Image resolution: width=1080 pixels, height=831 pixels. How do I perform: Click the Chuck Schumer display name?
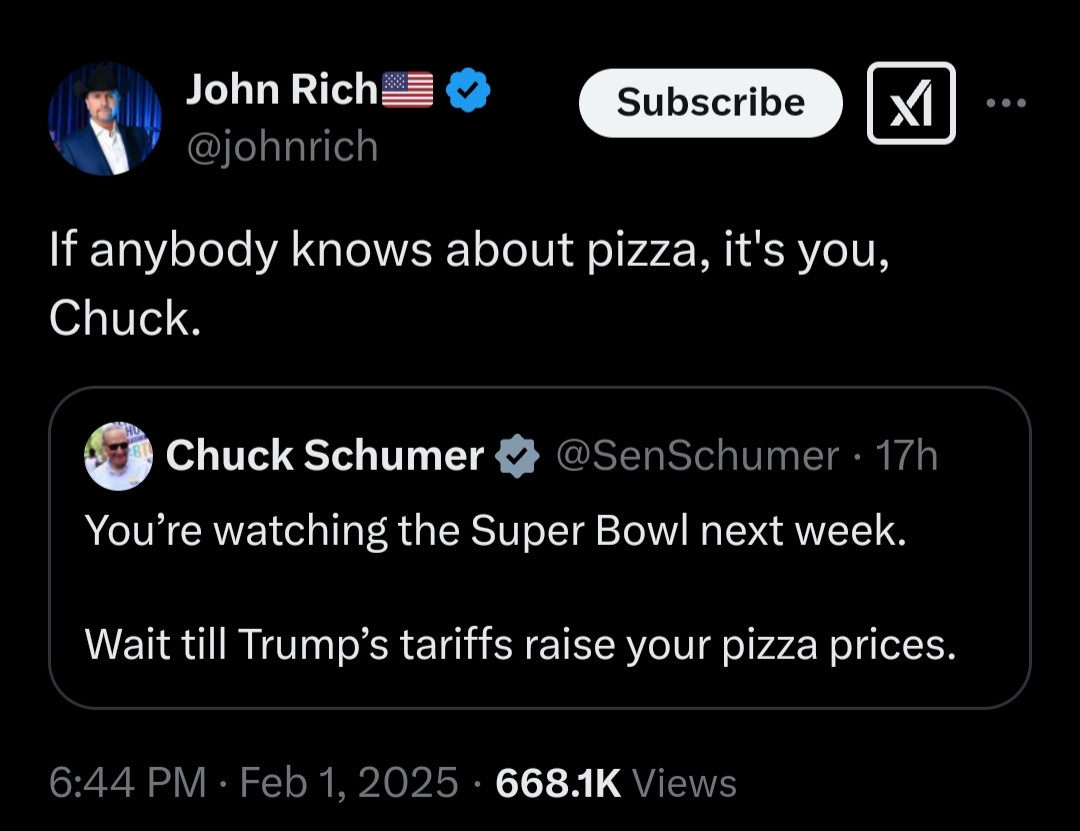tap(325, 456)
